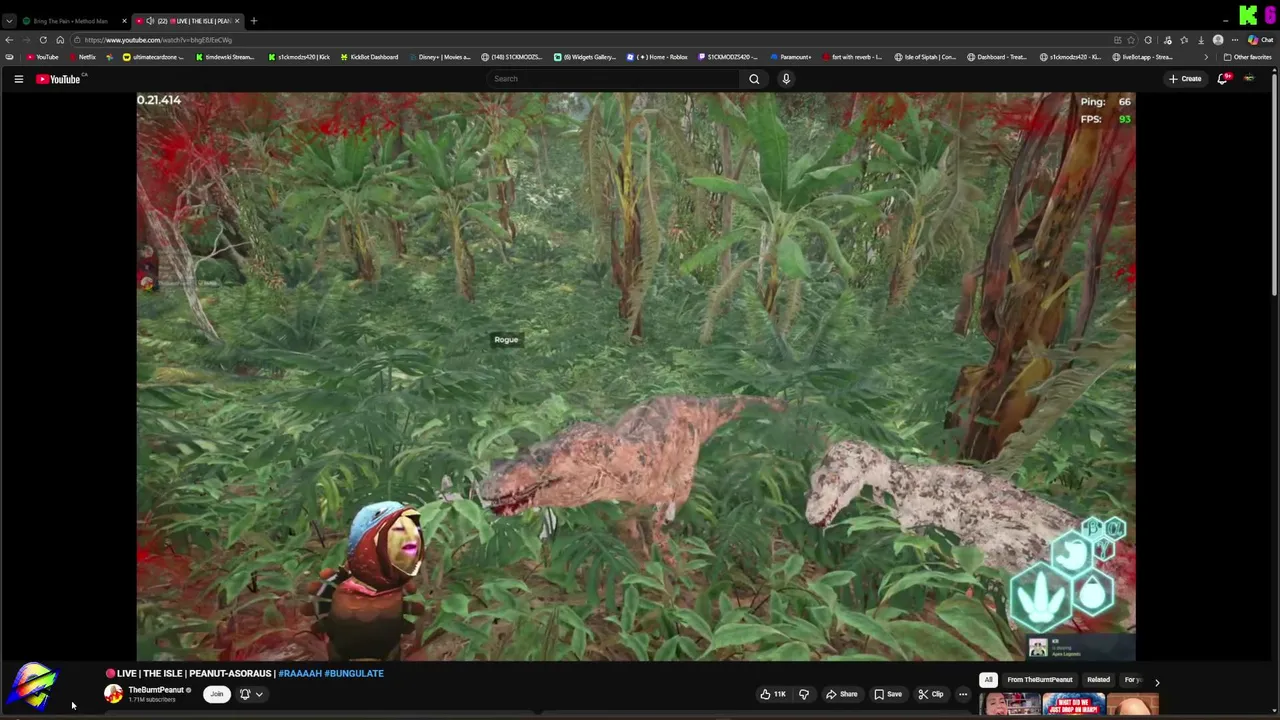This screenshot has width=1280, height=720.
Task: Open the Just Drop On Warp thumbnail
Action: (1073, 706)
